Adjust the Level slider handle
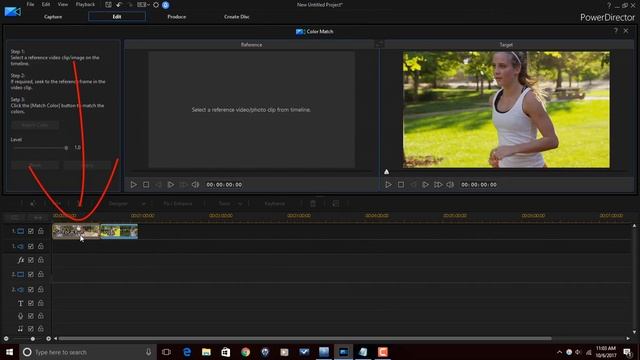 point(66,148)
